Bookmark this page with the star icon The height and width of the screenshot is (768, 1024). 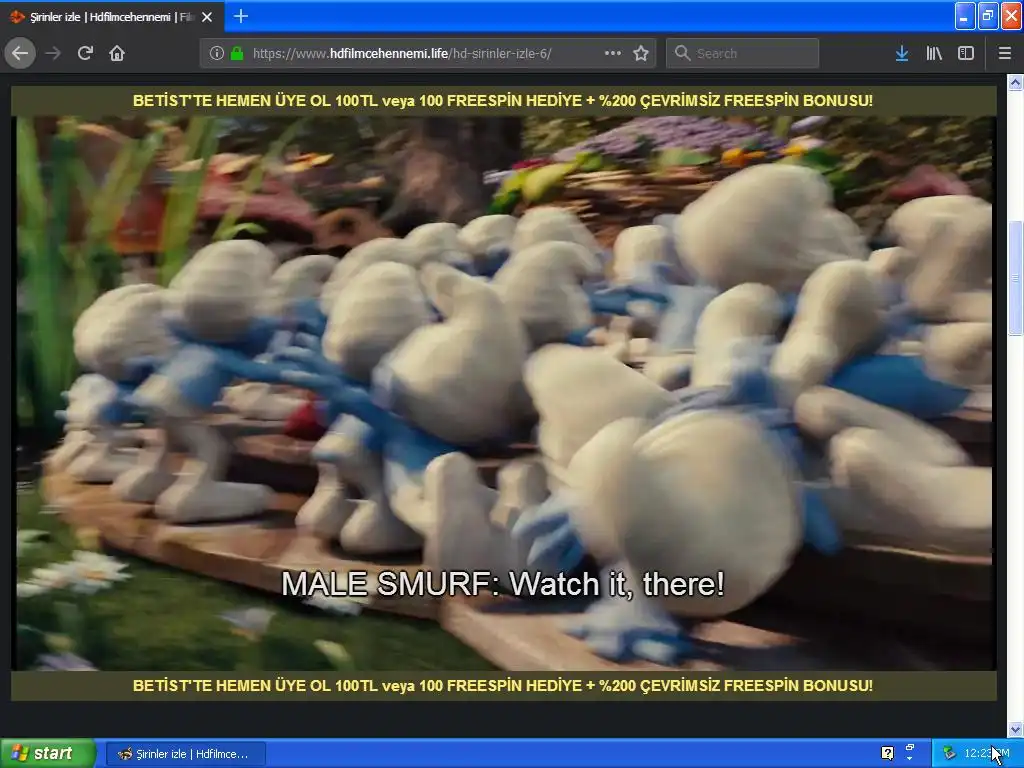coord(641,54)
